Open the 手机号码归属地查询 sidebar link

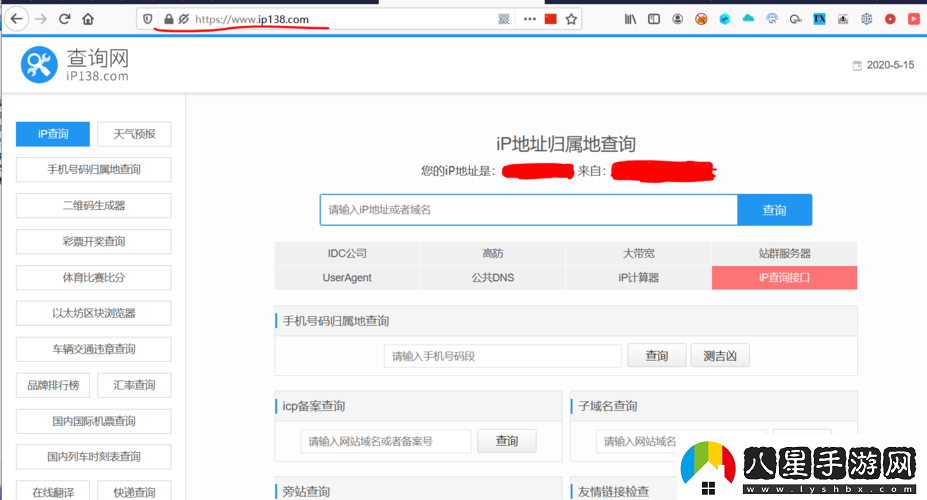[94, 170]
